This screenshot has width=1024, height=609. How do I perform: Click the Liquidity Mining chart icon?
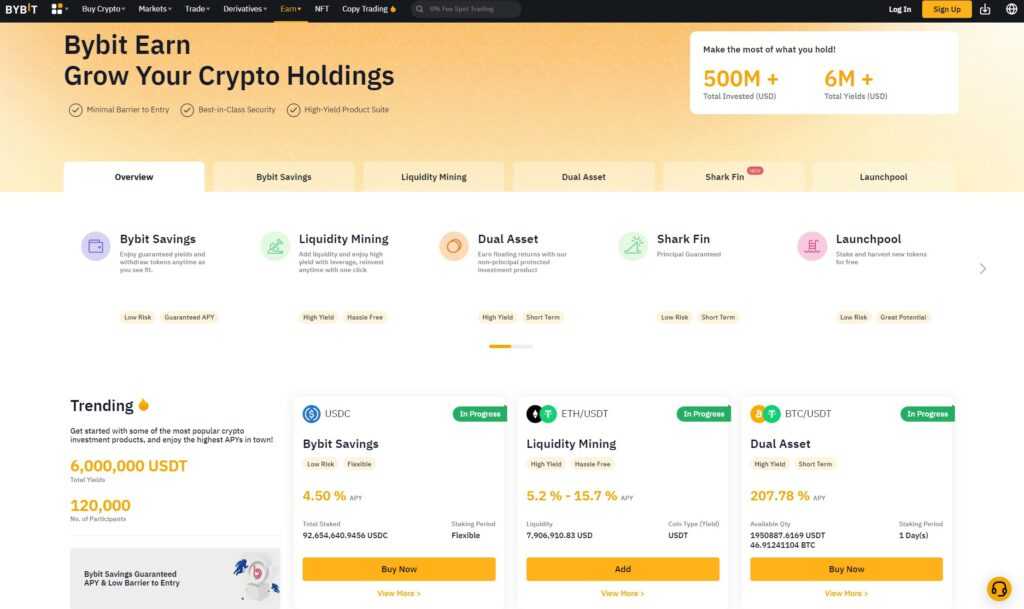pyautogui.click(x=275, y=244)
